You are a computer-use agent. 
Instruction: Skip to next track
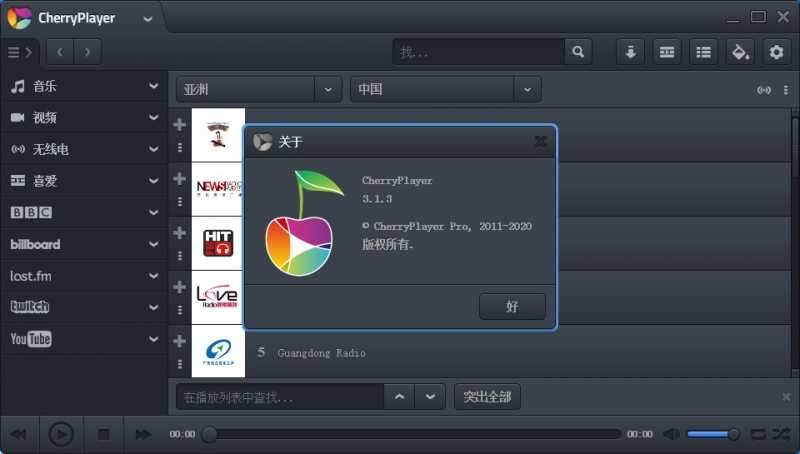click(x=143, y=435)
